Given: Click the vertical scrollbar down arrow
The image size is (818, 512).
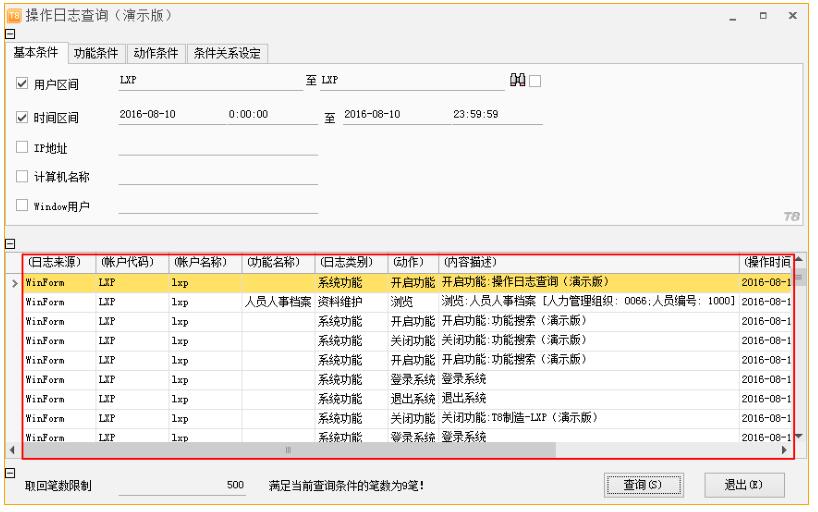Looking at the screenshot, I should pos(797,437).
